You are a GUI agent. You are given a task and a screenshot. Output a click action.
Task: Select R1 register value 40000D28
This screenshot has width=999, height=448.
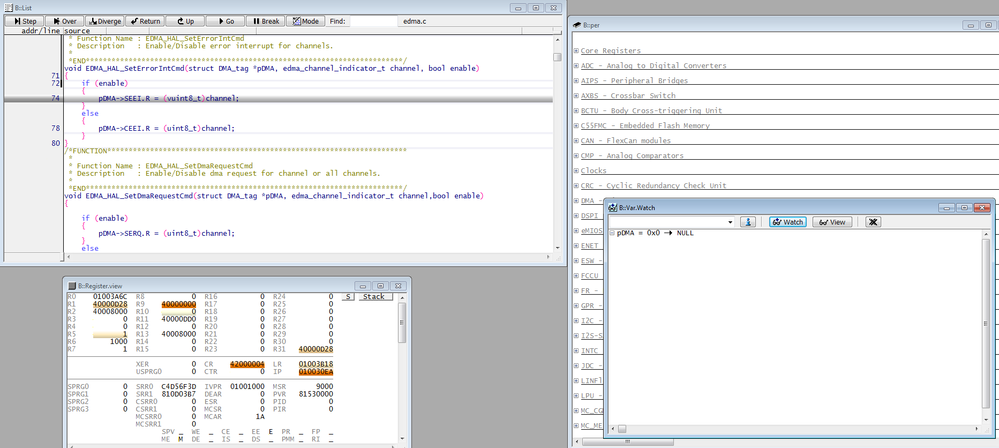coord(110,304)
